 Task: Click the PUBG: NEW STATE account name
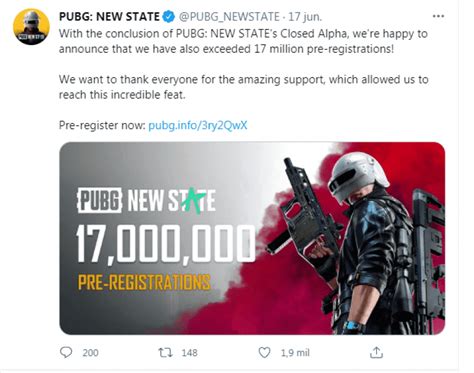pyautogui.click(x=109, y=17)
